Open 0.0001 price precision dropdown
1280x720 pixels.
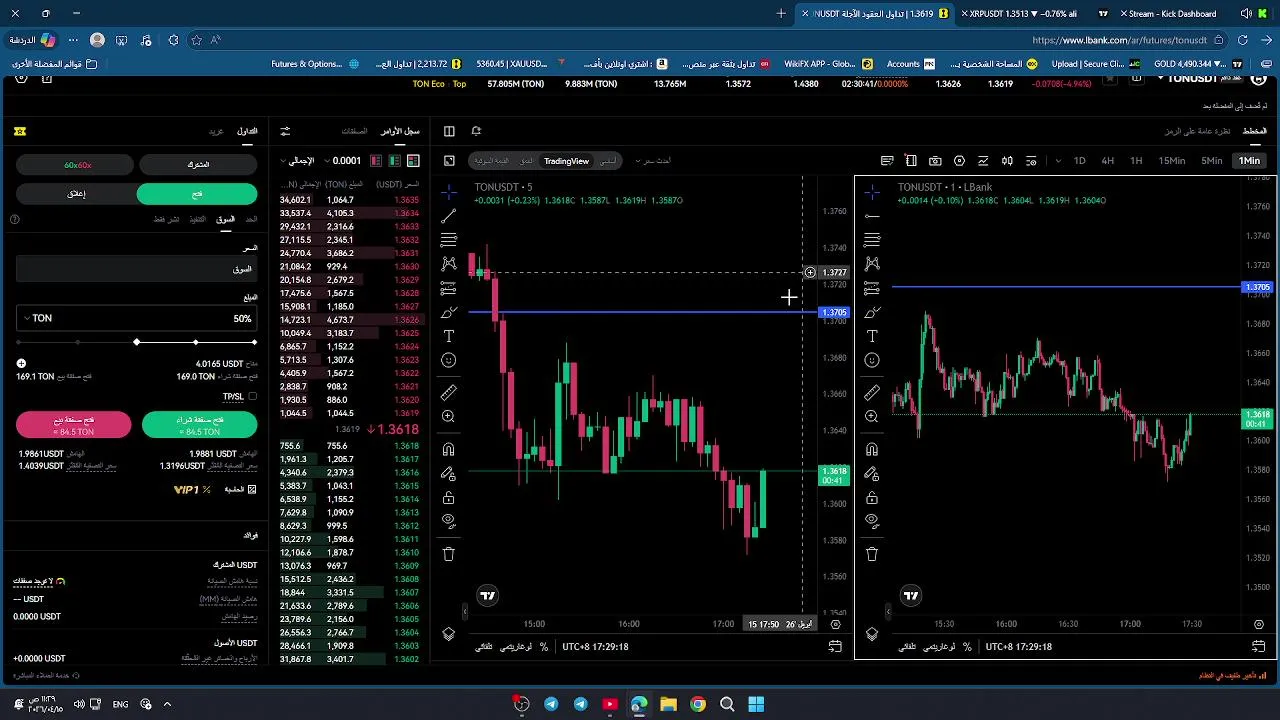coord(343,161)
